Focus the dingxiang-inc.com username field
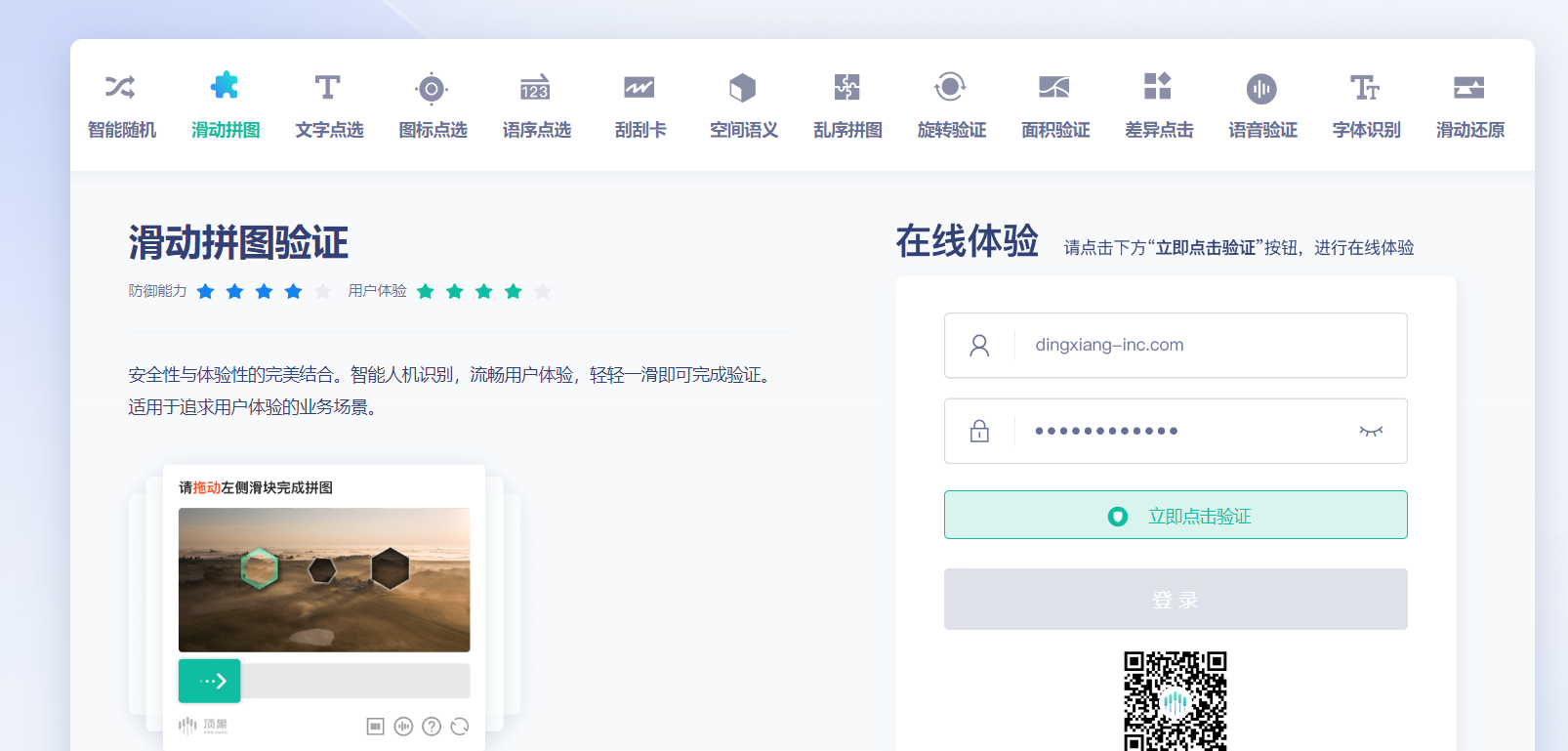The width and height of the screenshot is (1568, 751). pyautogui.click(x=1176, y=345)
